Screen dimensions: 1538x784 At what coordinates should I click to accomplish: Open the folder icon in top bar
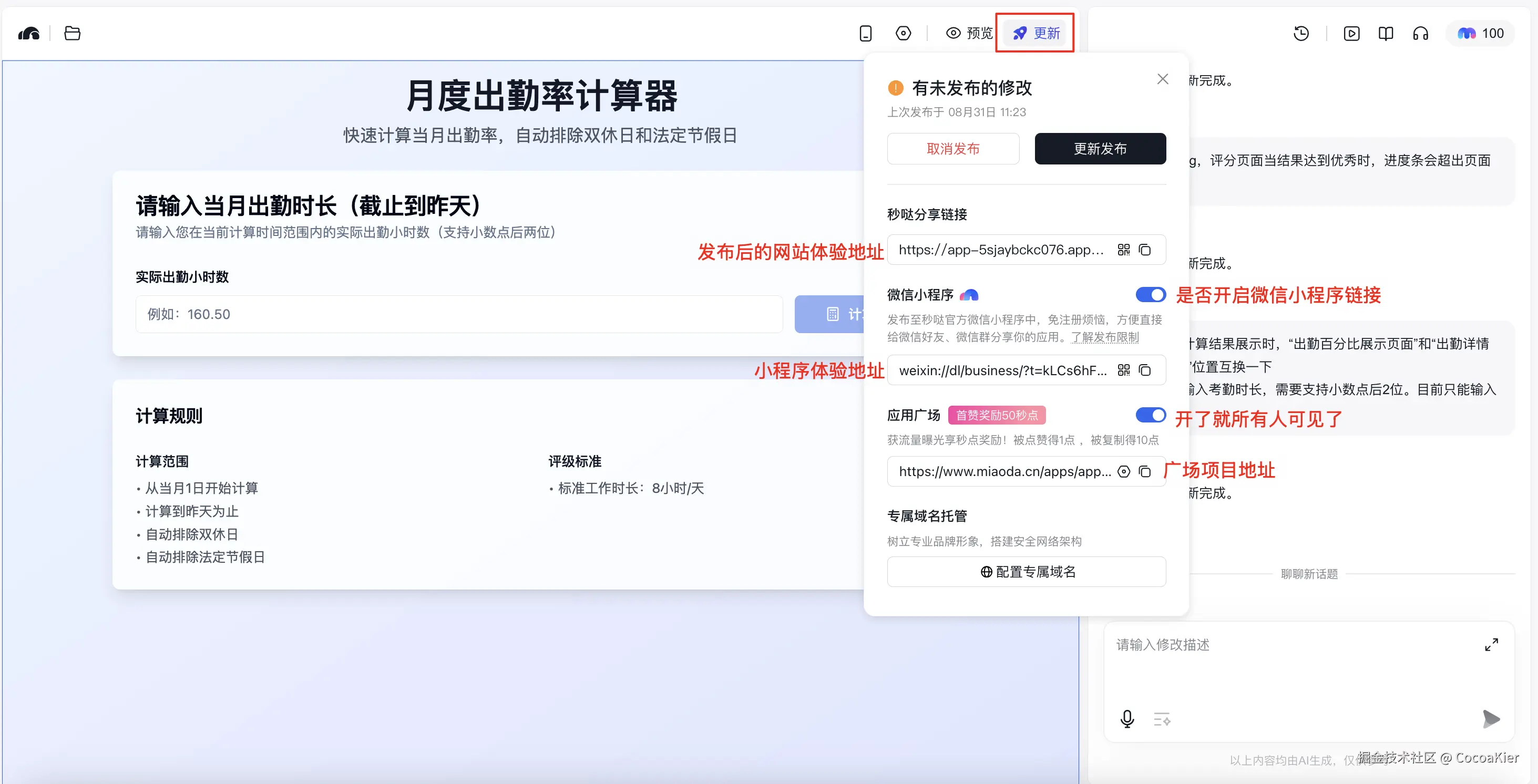click(72, 34)
